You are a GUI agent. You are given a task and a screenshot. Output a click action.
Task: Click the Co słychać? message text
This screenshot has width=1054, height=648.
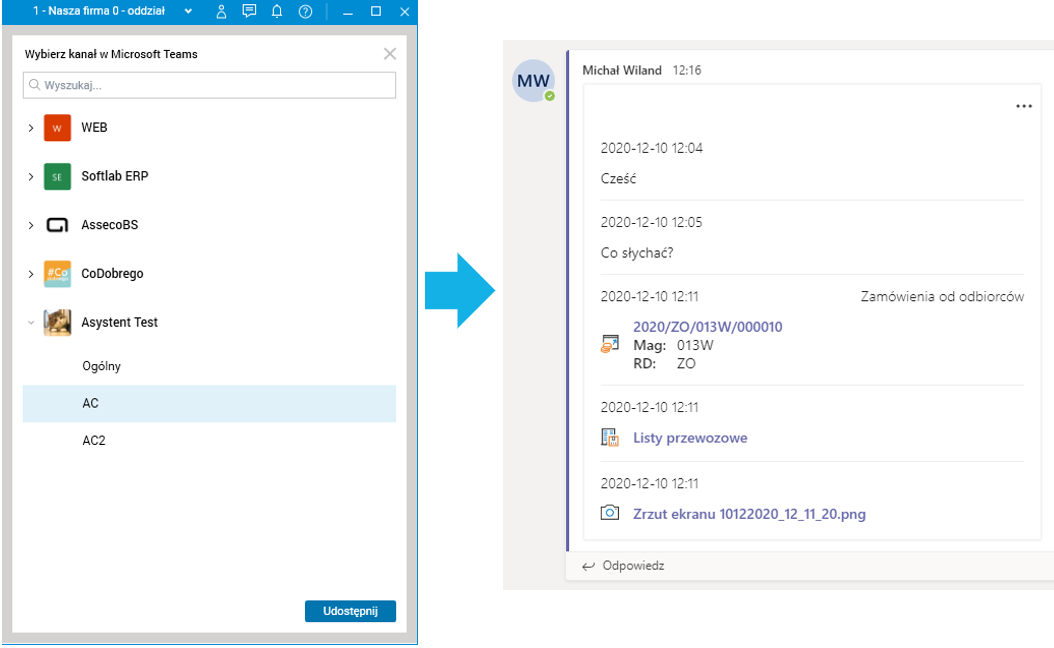pos(637,253)
